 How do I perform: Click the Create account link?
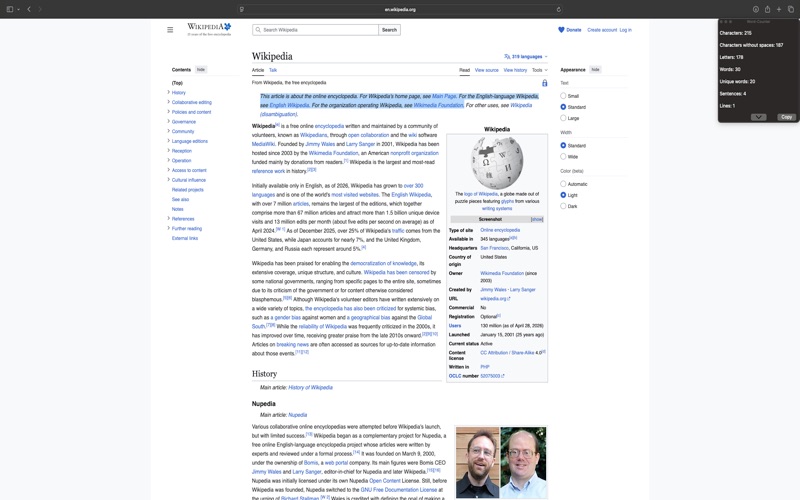pos(602,30)
